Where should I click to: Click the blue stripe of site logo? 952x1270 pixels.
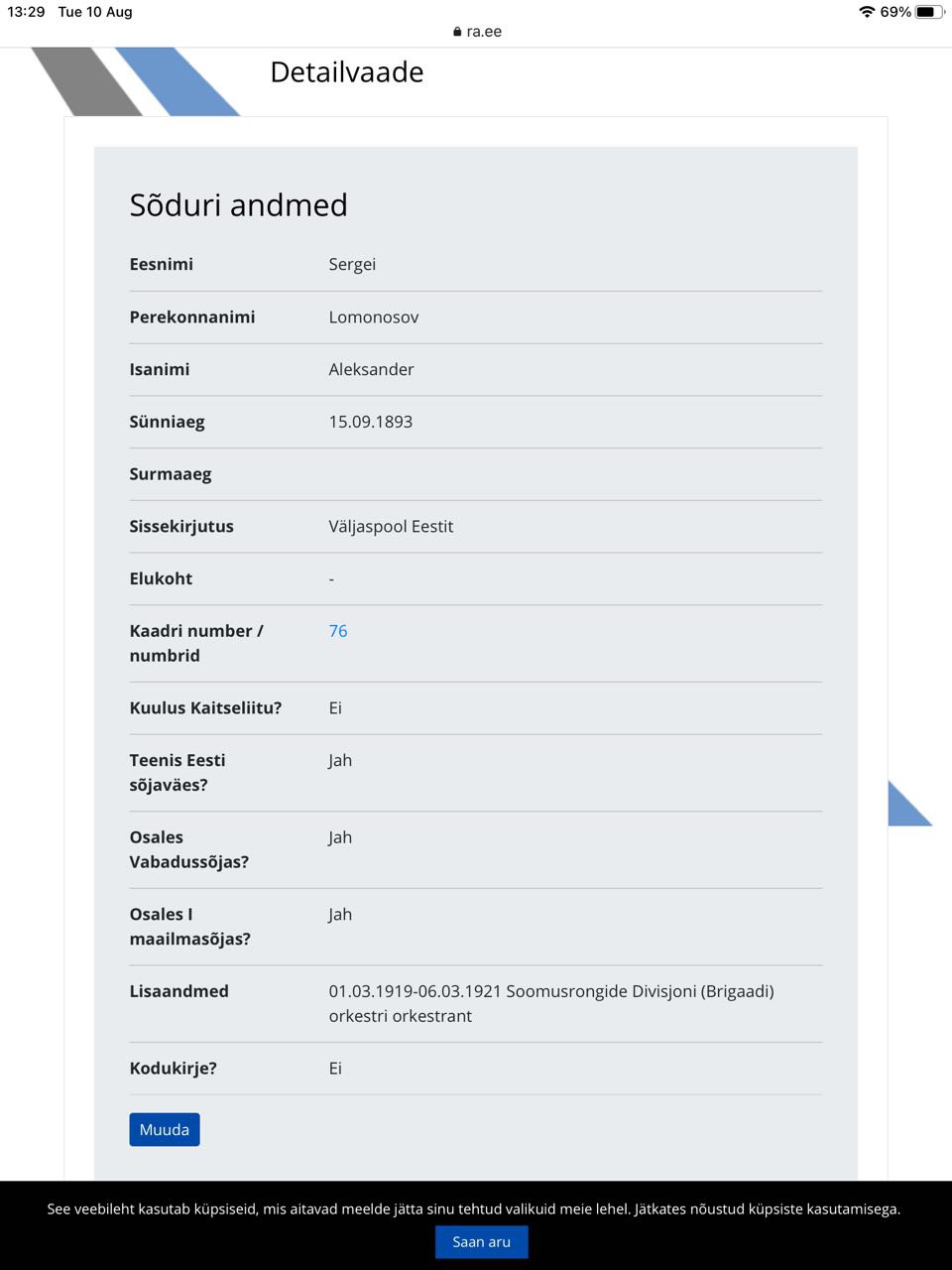(x=178, y=81)
